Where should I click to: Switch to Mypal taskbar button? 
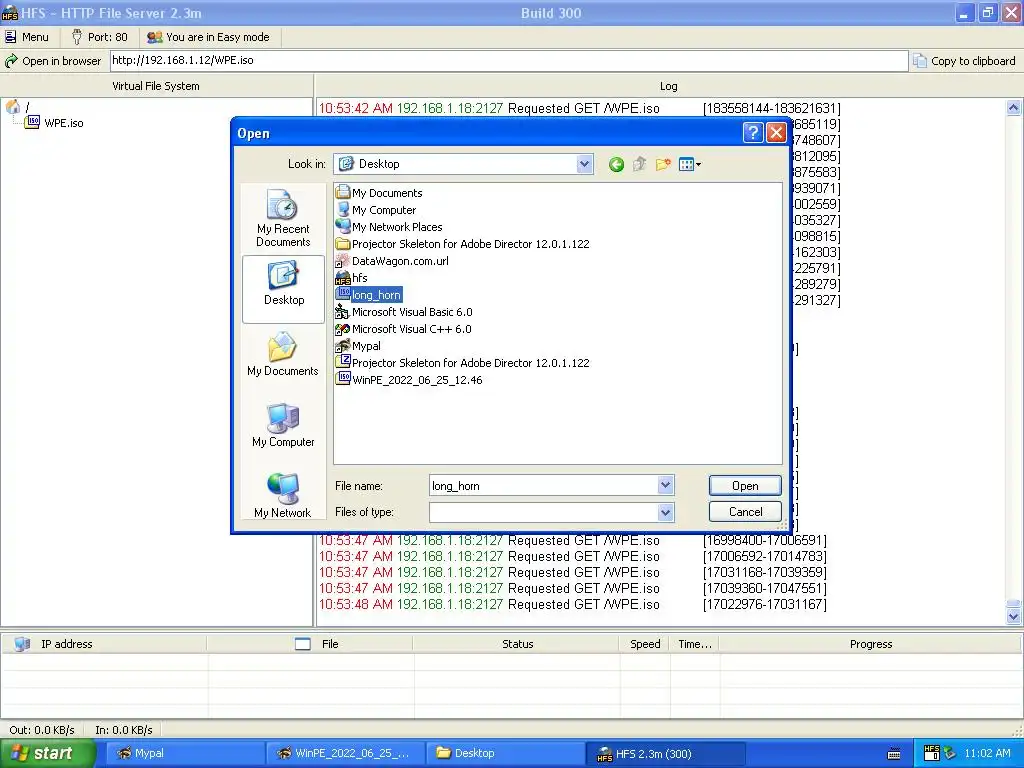coord(183,754)
